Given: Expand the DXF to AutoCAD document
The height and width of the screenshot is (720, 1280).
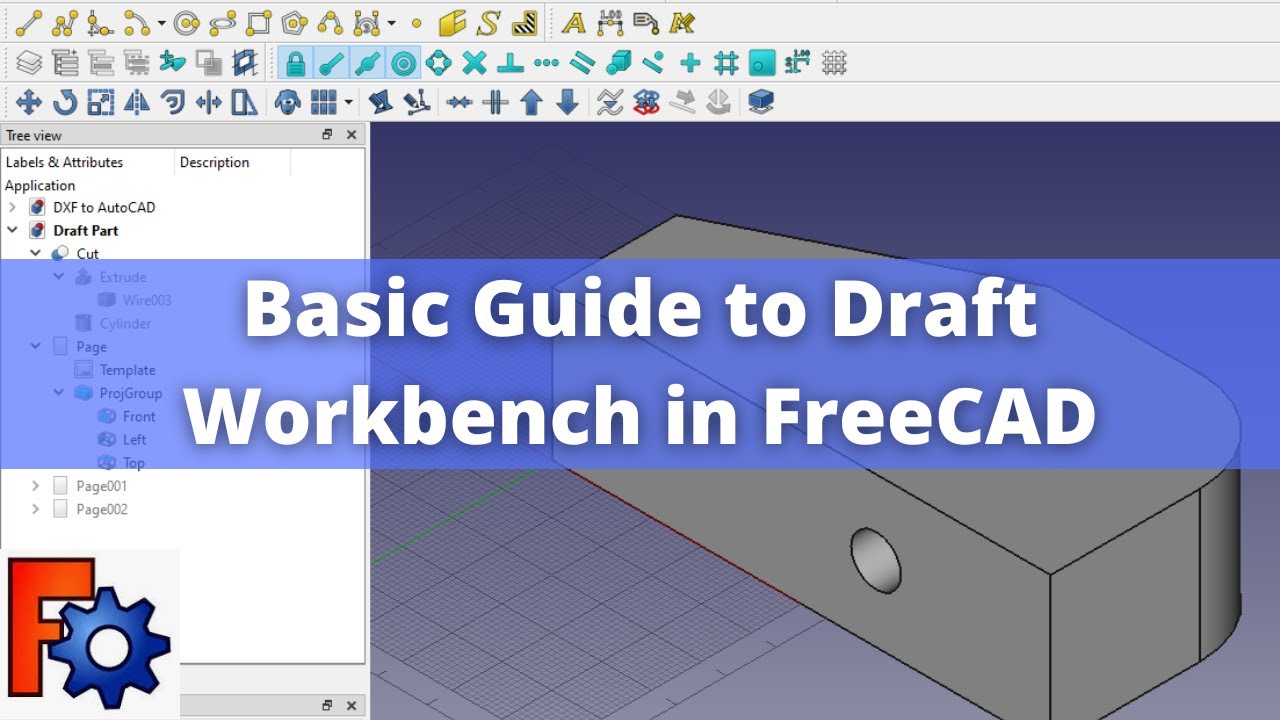Looking at the screenshot, I should [x=12, y=207].
